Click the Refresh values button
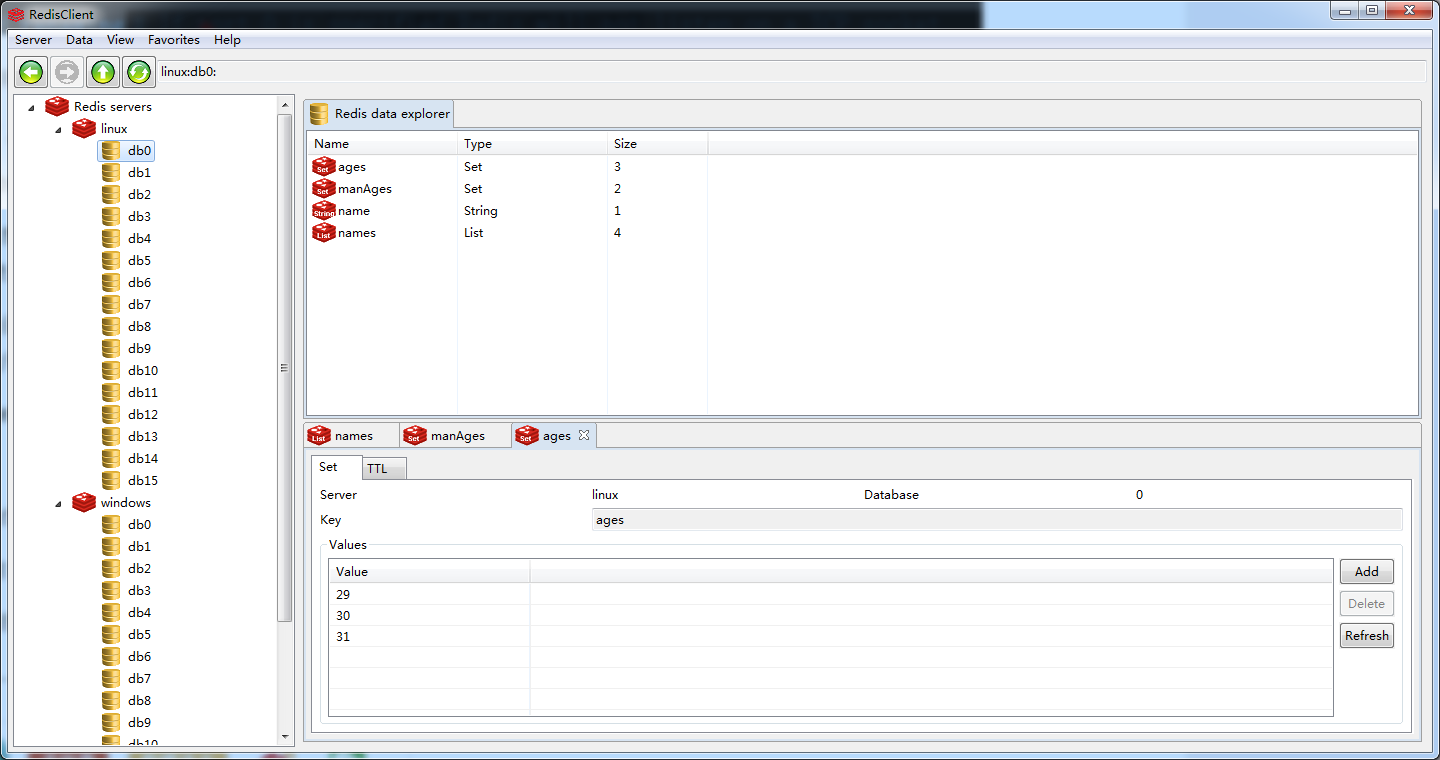Image resolution: width=1440 pixels, height=760 pixels. (x=1366, y=636)
